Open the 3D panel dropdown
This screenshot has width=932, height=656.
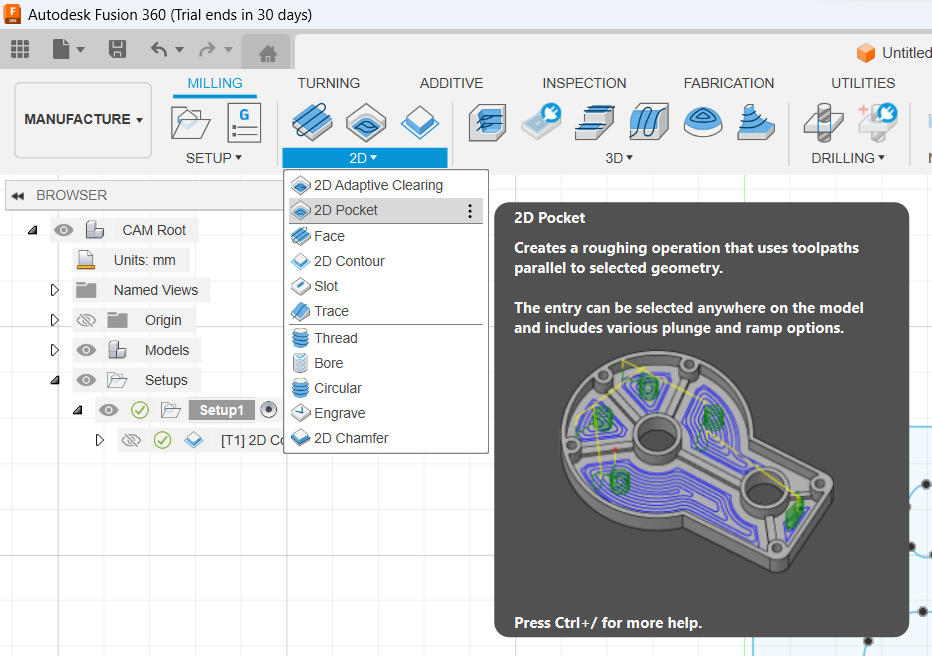click(x=619, y=158)
